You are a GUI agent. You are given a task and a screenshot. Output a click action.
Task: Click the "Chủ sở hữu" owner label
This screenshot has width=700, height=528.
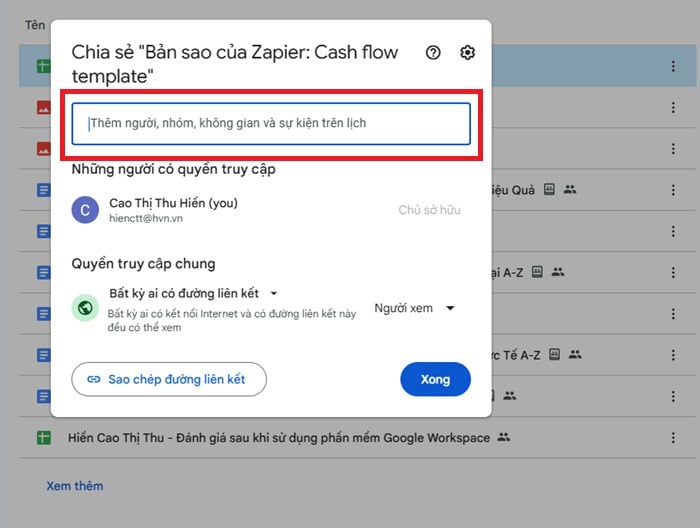tap(429, 210)
